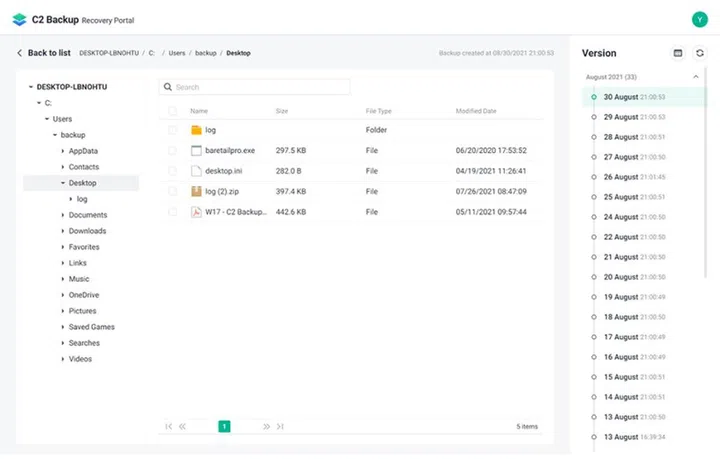Screen dimensions: 720x459
Task: Select the log subfolder under Desktop in tree
Action: click(82, 199)
